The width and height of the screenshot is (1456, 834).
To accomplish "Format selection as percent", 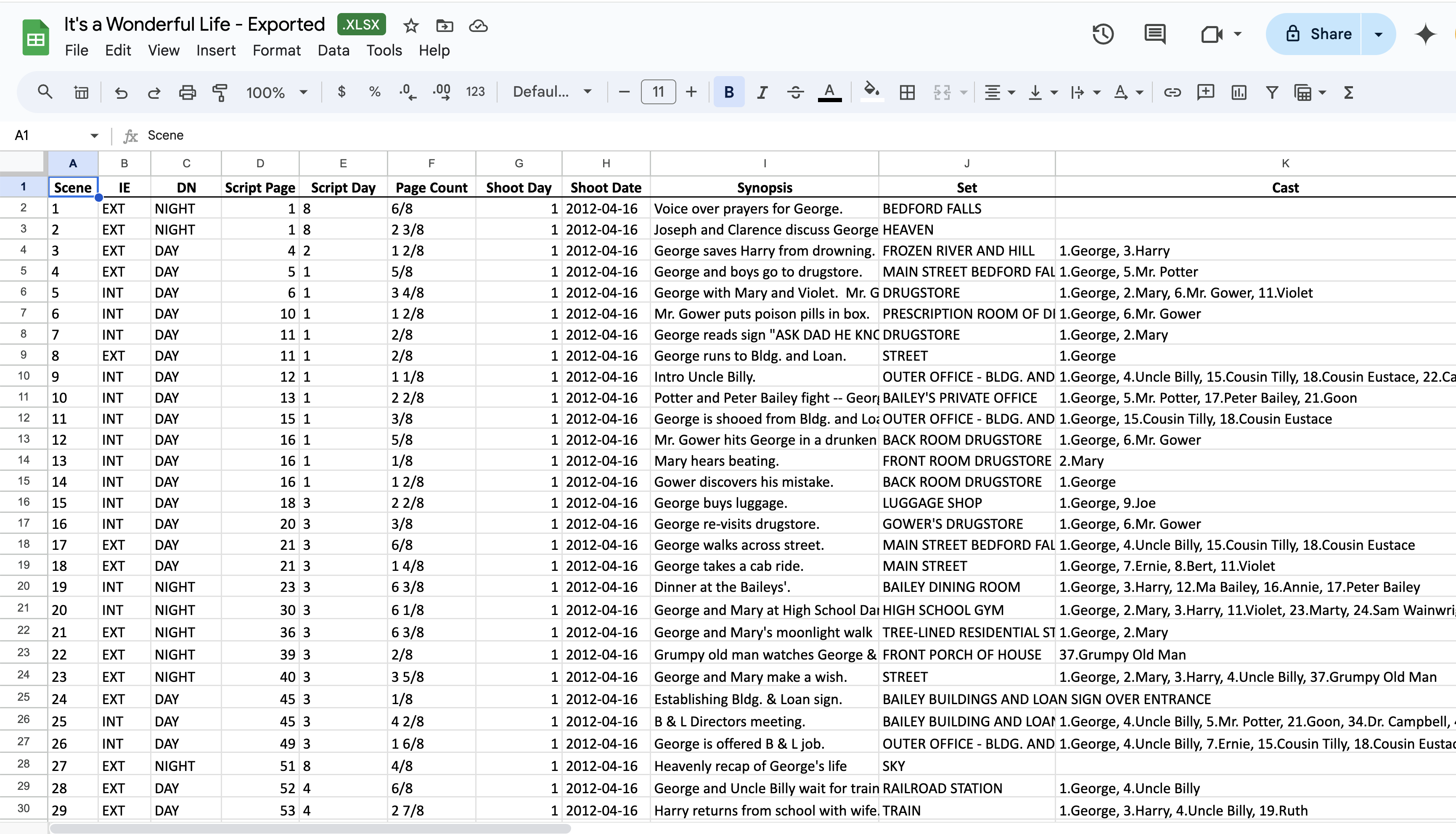I will tap(375, 92).
